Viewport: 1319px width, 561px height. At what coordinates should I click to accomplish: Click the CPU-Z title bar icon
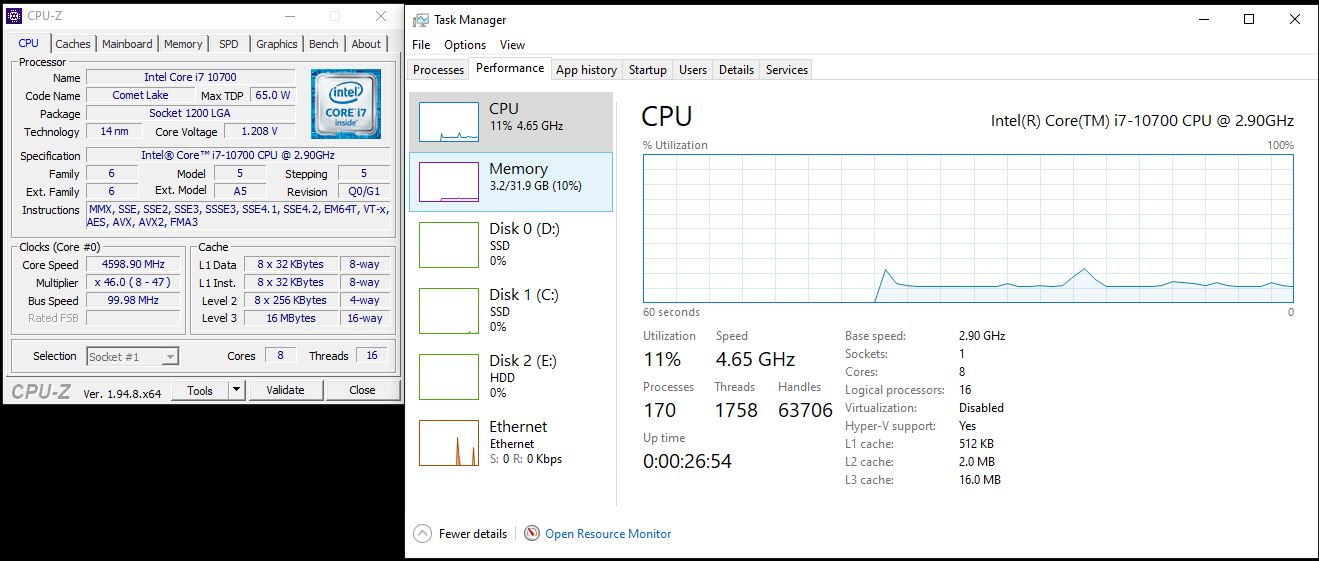click(x=15, y=16)
